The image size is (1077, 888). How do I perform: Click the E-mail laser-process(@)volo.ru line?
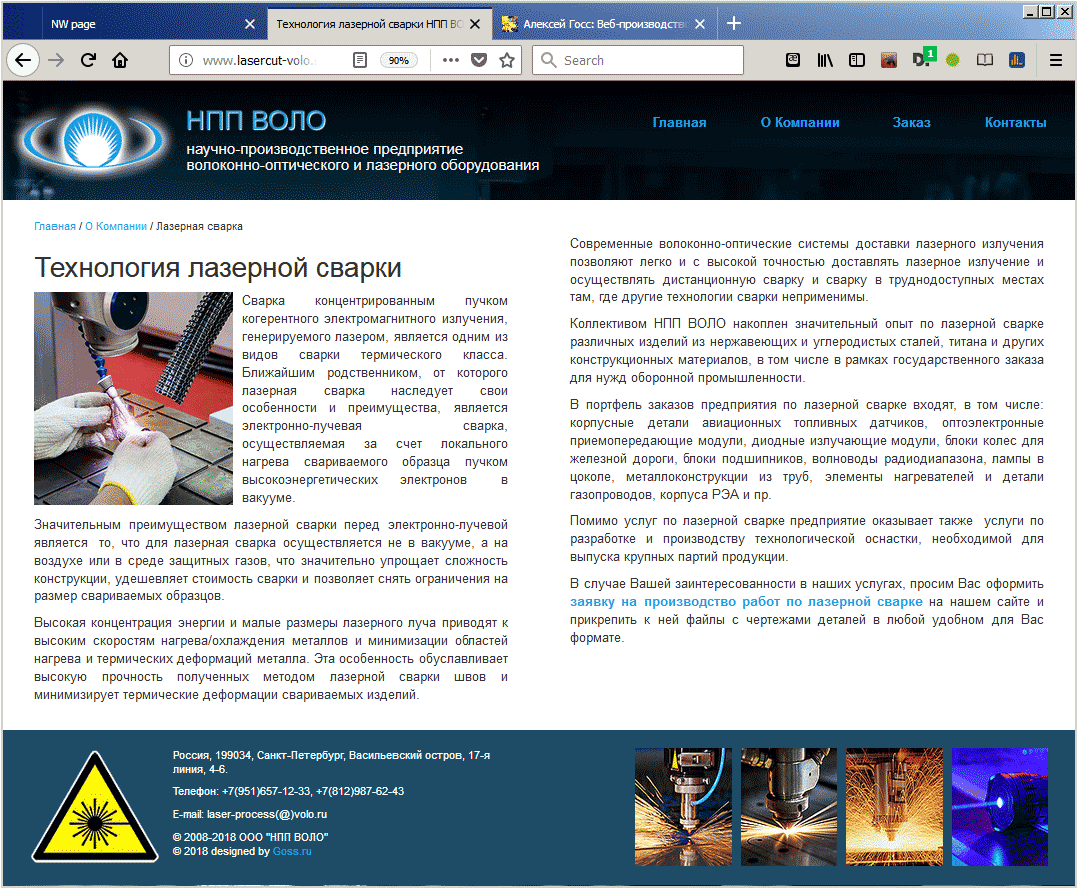click(x=250, y=815)
